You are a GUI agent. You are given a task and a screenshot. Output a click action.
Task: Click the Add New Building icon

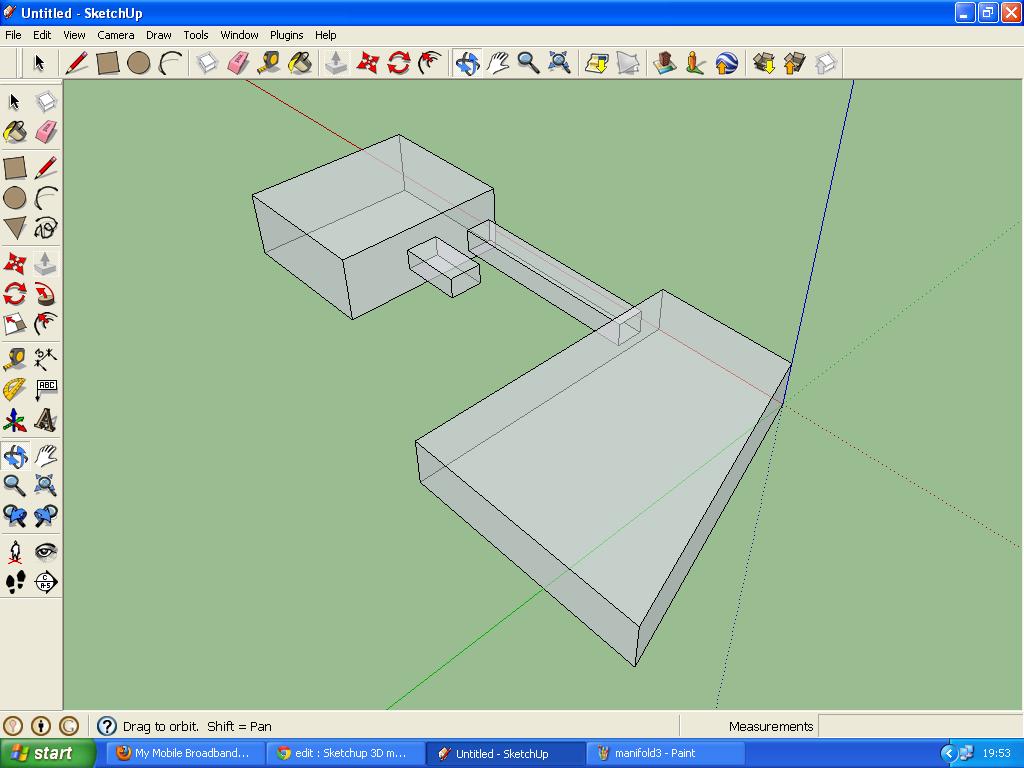coord(664,63)
